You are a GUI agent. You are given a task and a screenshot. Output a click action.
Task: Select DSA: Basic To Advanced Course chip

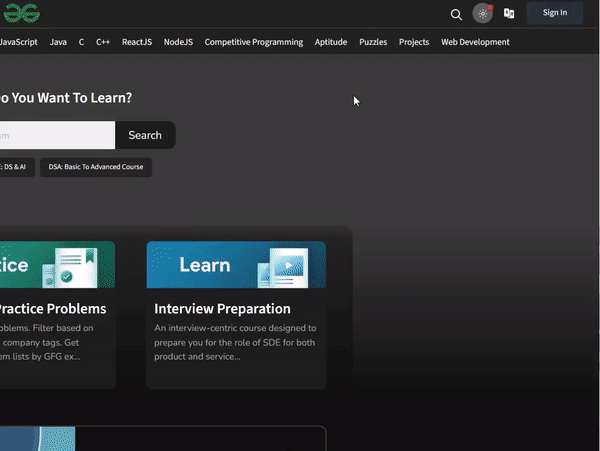pyautogui.click(x=96, y=167)
